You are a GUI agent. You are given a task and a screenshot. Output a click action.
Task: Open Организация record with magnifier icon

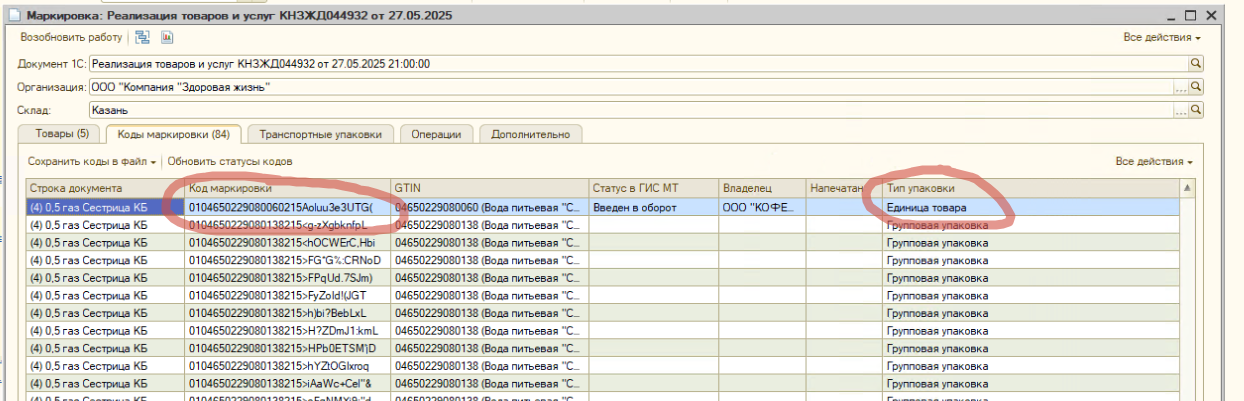click(x=1194, y=86)
